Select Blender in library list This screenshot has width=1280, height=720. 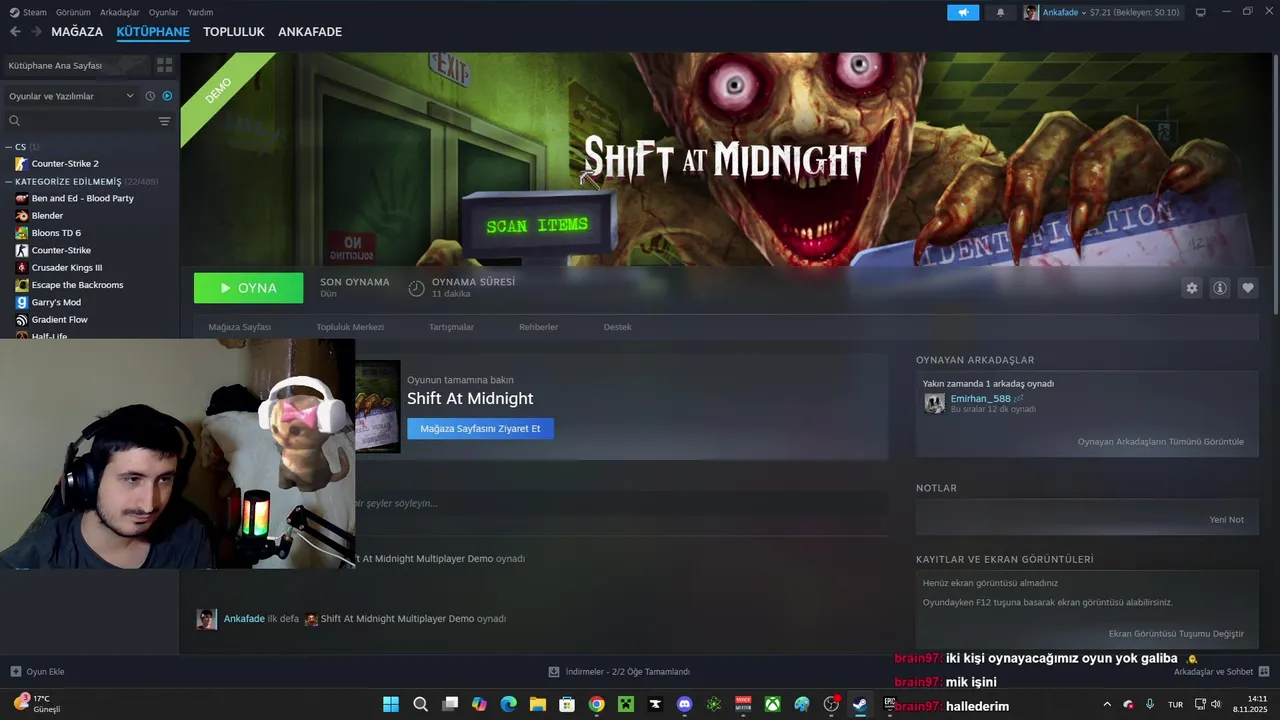(47, 216)
